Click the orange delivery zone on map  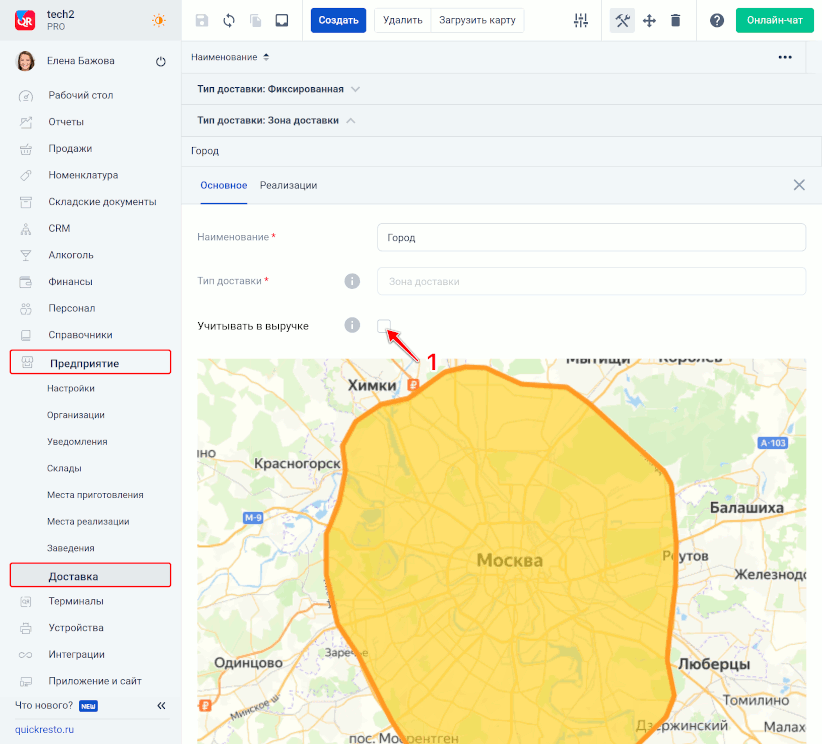501,556
